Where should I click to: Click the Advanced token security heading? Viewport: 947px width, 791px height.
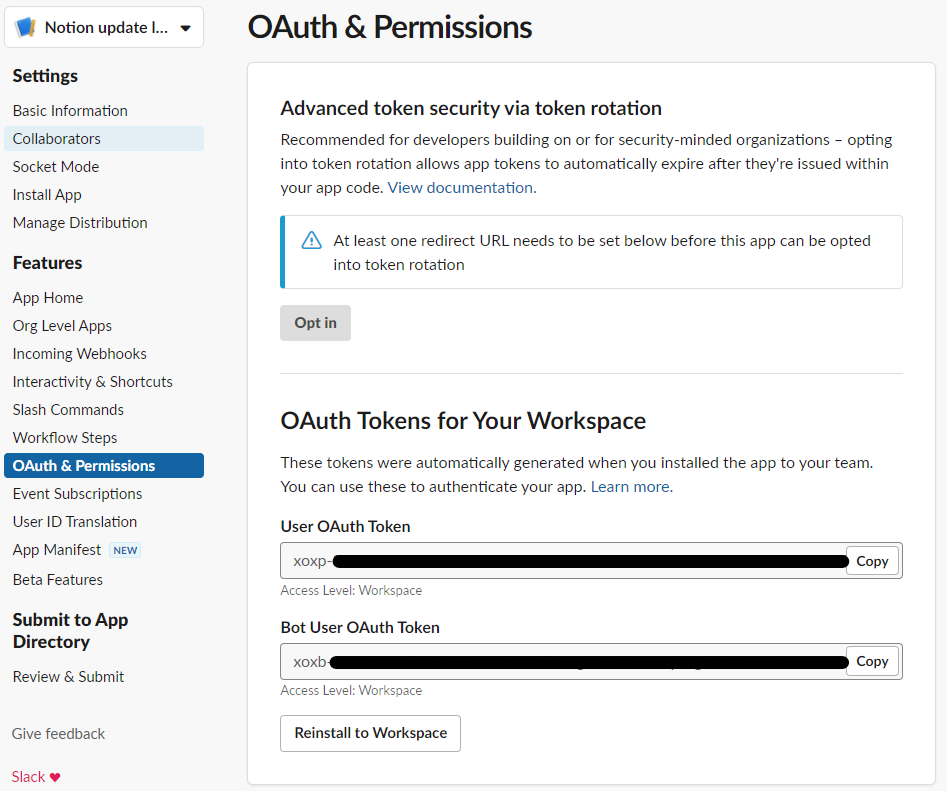[x=471, y=108]
